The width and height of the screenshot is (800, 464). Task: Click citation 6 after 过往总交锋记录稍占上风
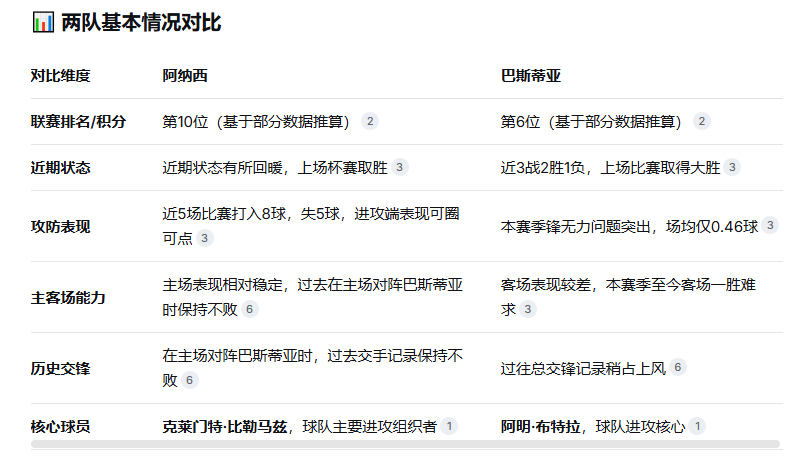(x=678, y=367)
